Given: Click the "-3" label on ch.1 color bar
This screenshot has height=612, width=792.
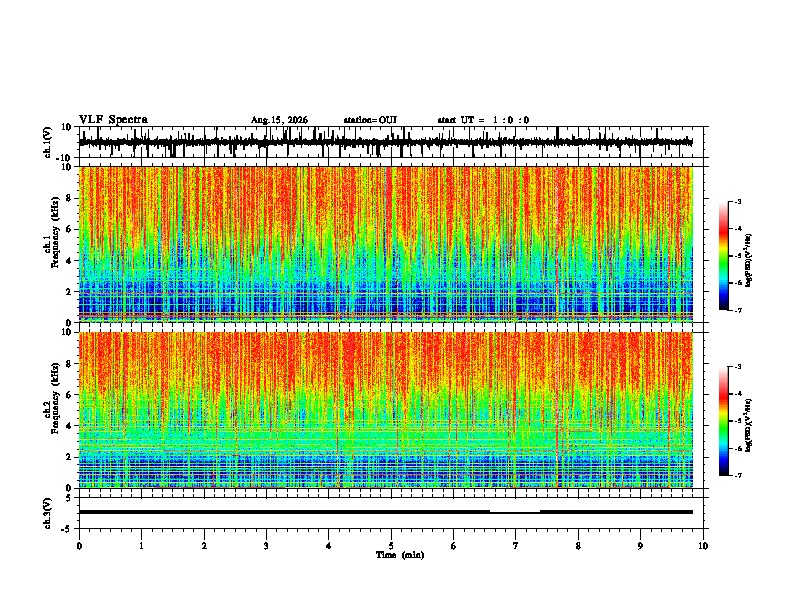Looking at the screenshot, I should tap(737, 202).
